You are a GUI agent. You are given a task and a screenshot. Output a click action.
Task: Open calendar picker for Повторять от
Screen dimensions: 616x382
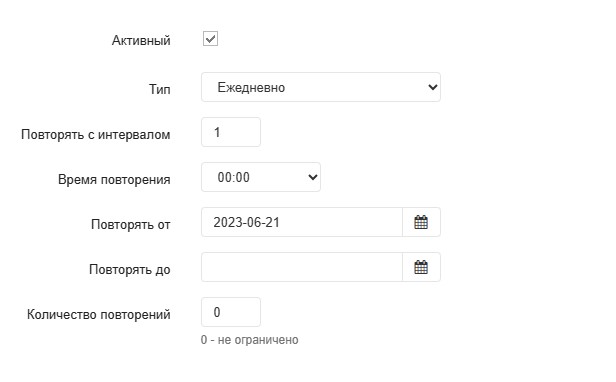(x=421, y=222)
